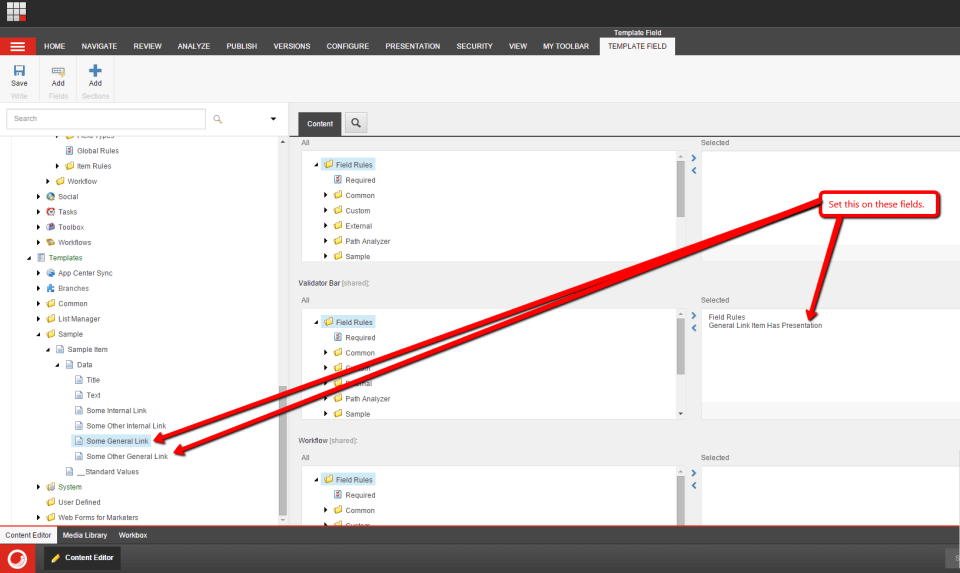The height and width of the screenshot is (573, 960).
Task: Open search options dropdown arrow
Action: 273,119
